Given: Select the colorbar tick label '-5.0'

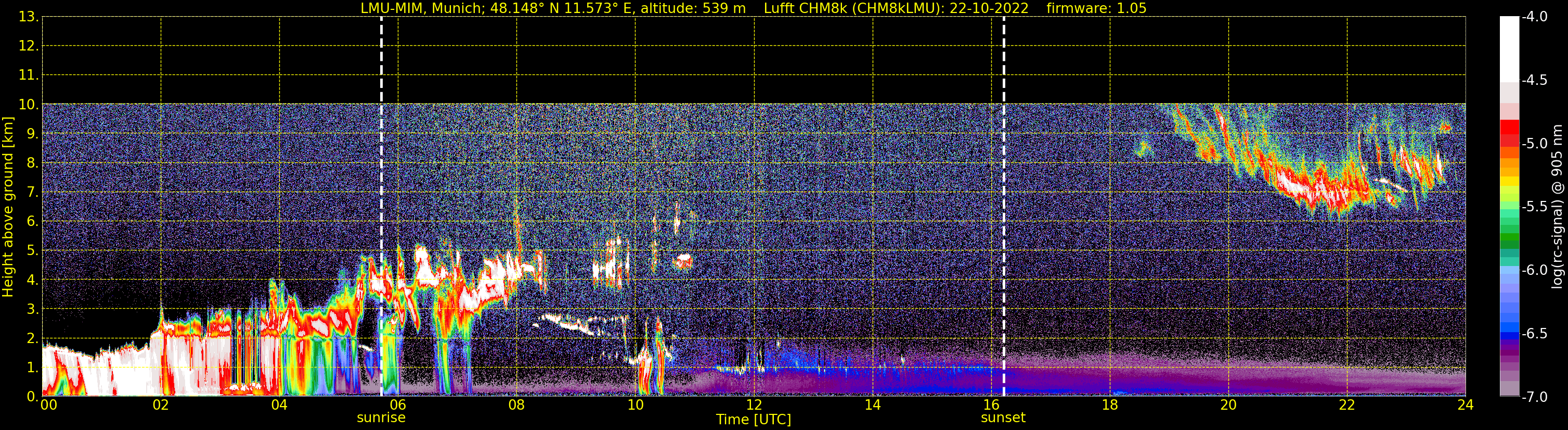Looking at the screenshot, I should 1534,144.
